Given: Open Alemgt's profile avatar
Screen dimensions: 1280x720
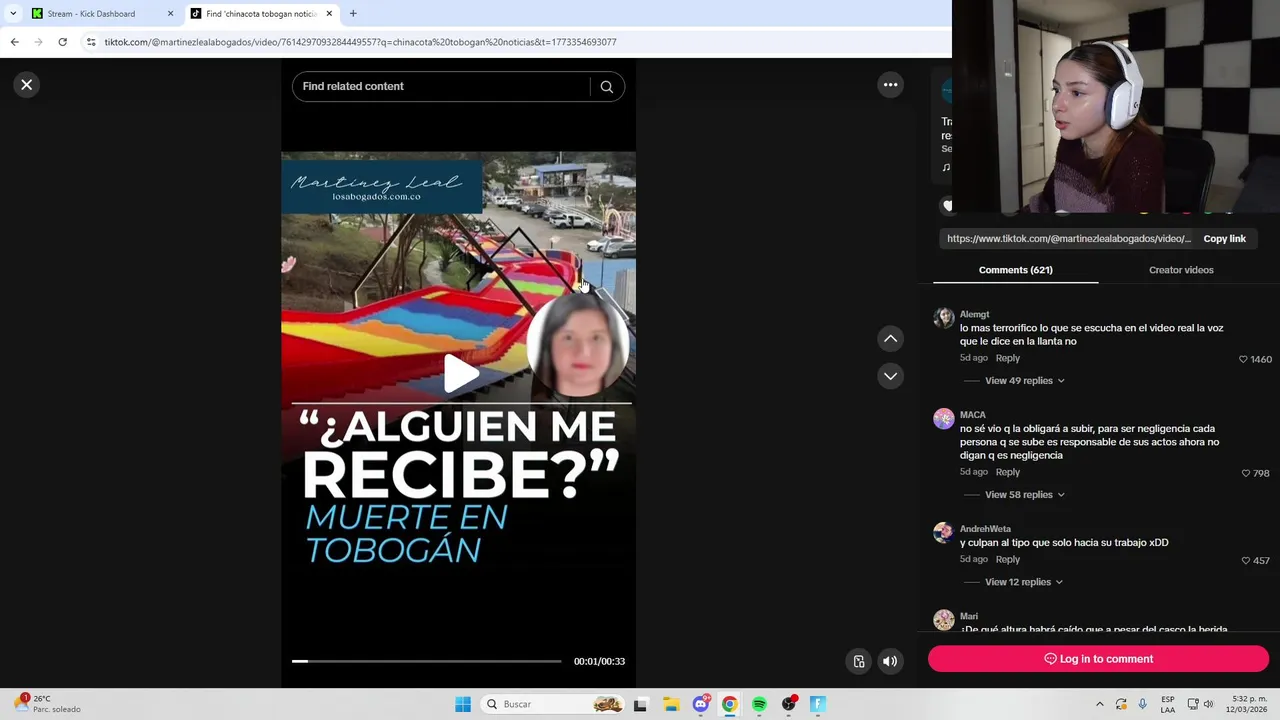Looking at the screenshot, I should [x=944, y=318].
